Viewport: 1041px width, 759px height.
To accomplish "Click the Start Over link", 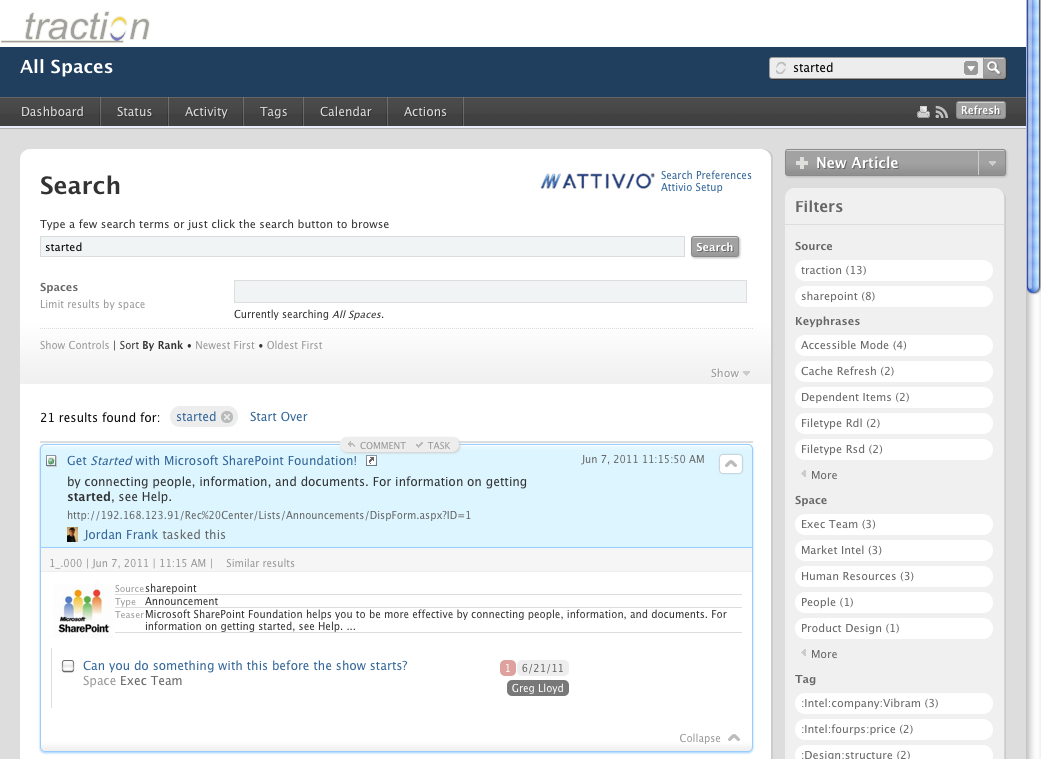I will click(x=278, y=417).
